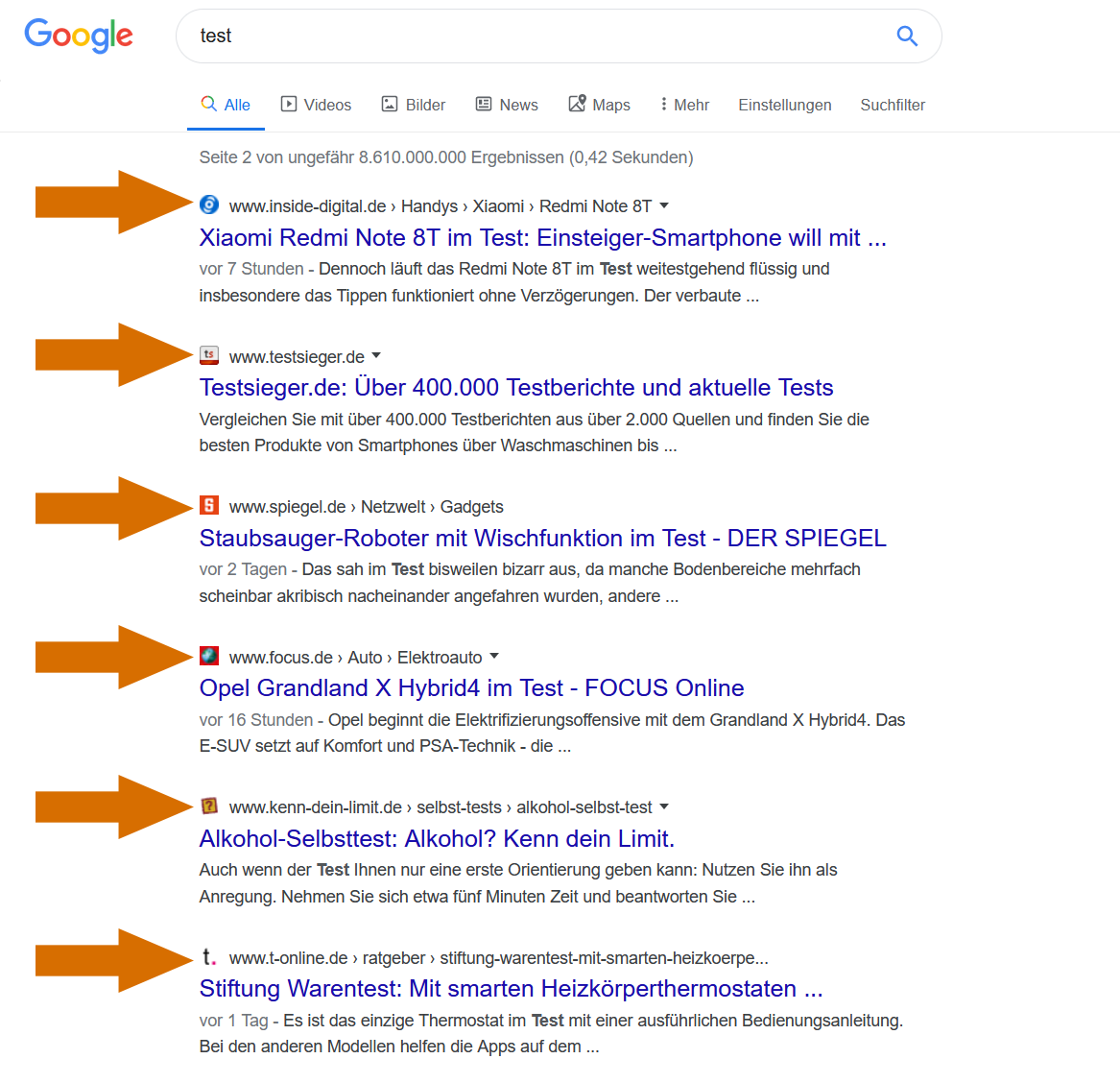The image size is (1120, 1083).
Task: Open Xiaomi Redmi Note 8T im Test result
Action: point(543,237)
